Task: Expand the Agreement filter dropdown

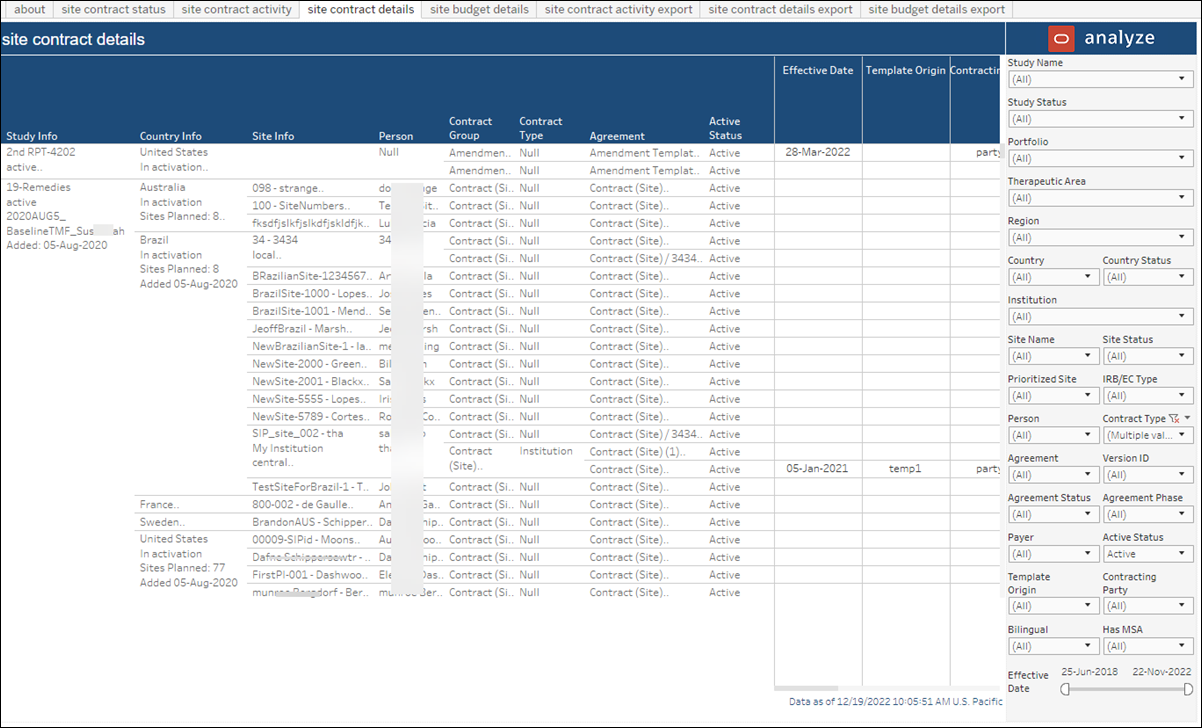Action: 1053,474
